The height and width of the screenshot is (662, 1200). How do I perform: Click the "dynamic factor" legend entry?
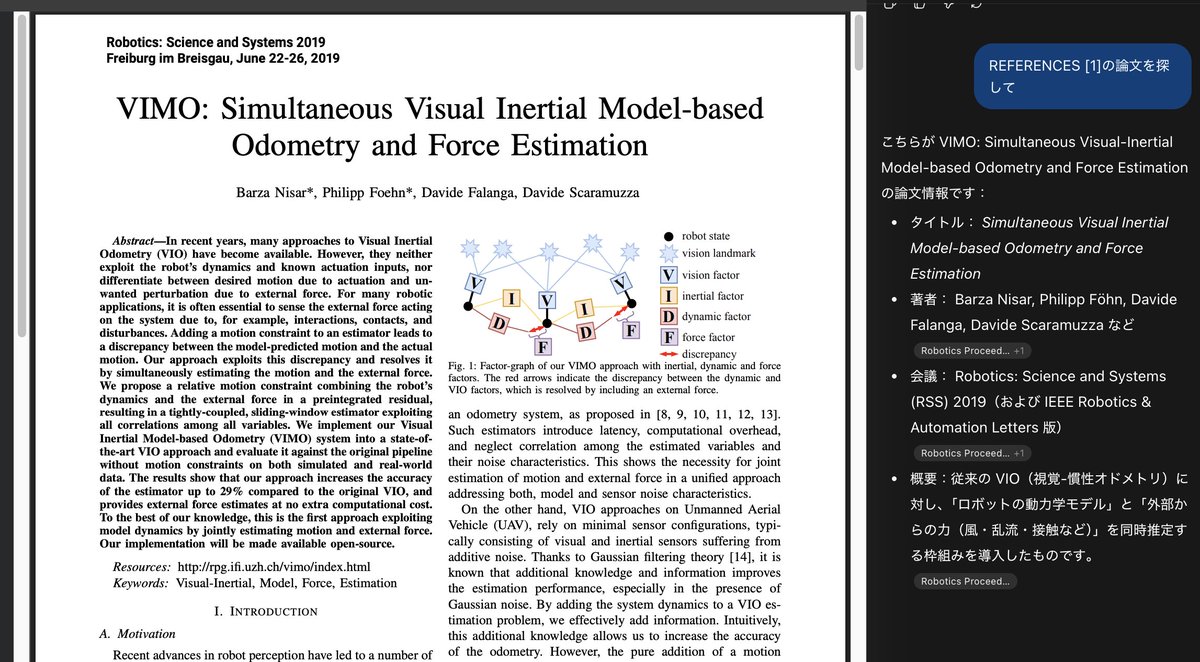point(705,317)
